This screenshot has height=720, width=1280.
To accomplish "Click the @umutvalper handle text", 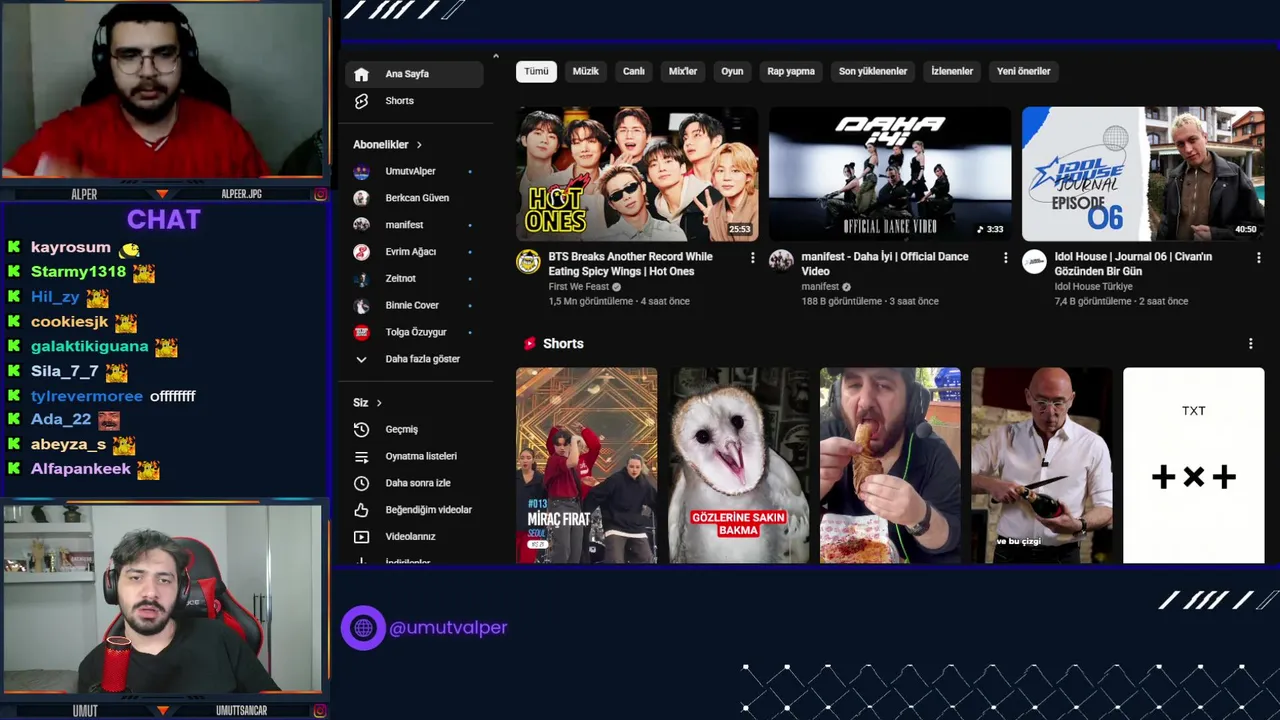I will click(x=448, y=628).
